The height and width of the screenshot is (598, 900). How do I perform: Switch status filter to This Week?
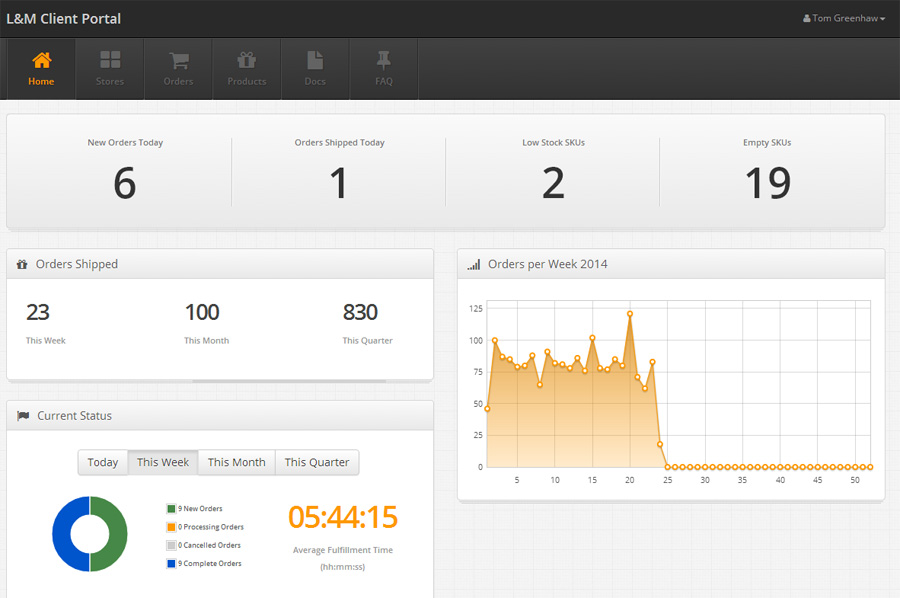pyautogui.click(x=163, y=462)
